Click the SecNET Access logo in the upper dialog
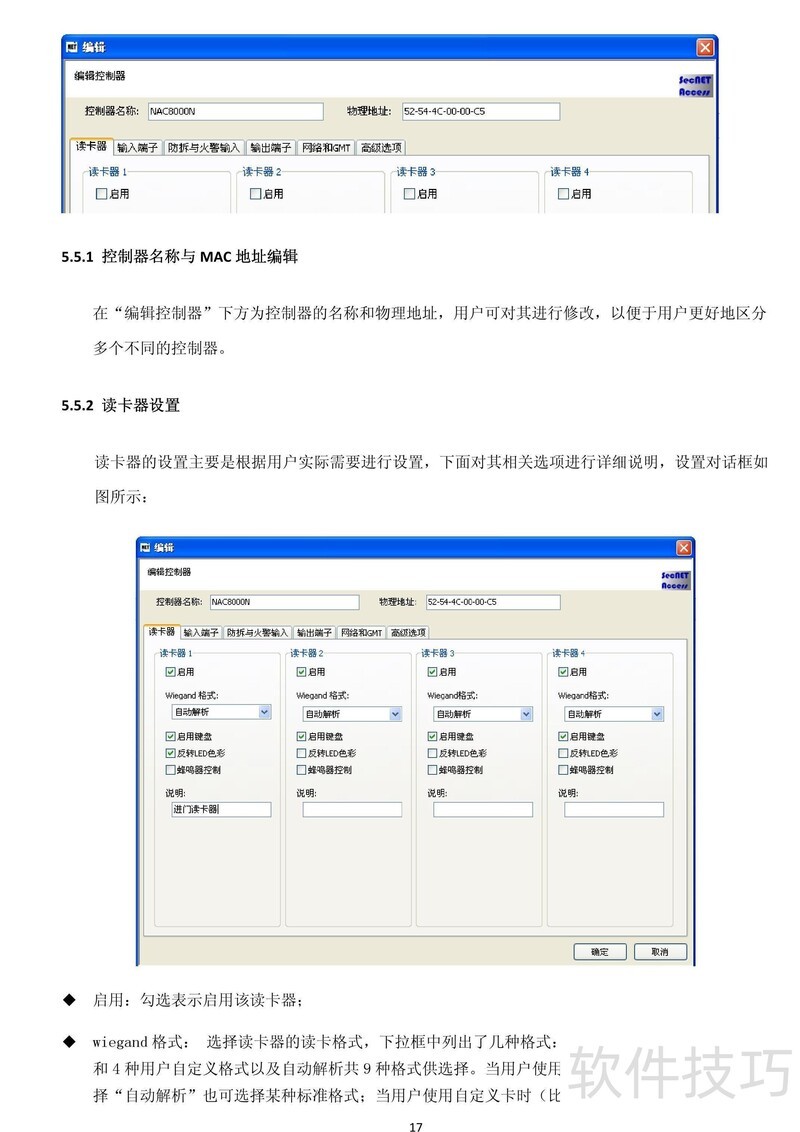 click(x=695, y=86)
